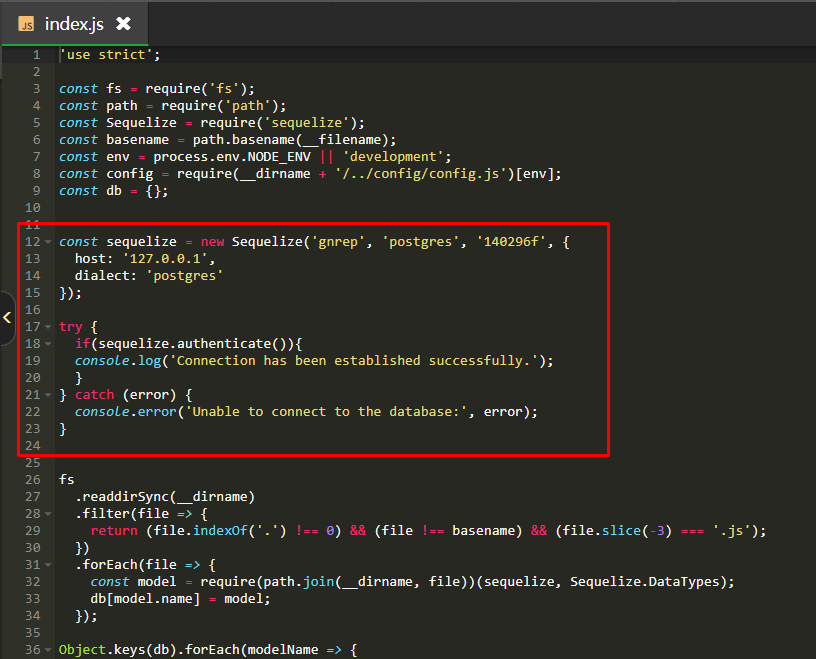
Task: Select line number 10 in the gutter
Action: pos(32,208)
